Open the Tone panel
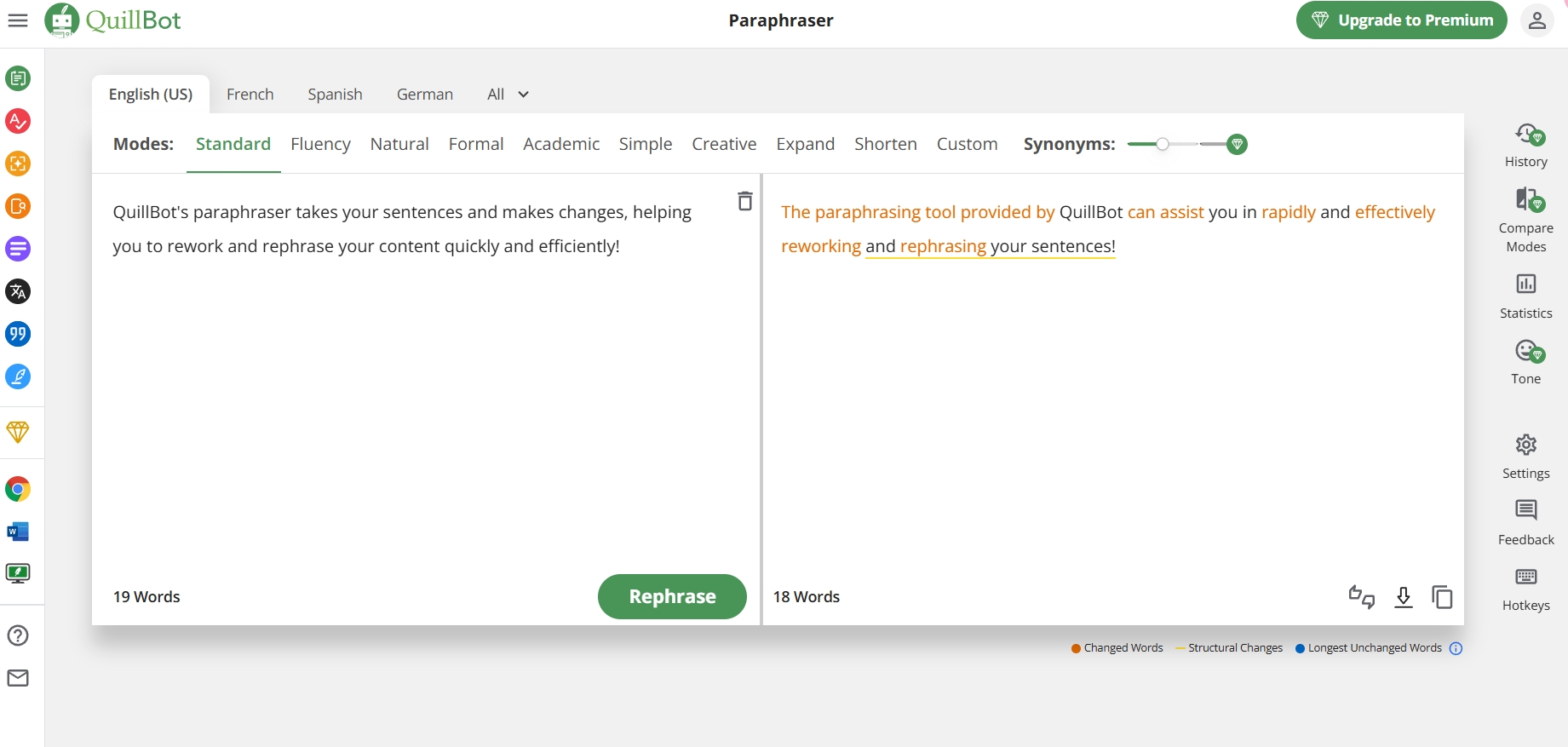This screenshot has height=747, width=1568. (x=1526, y=362)
